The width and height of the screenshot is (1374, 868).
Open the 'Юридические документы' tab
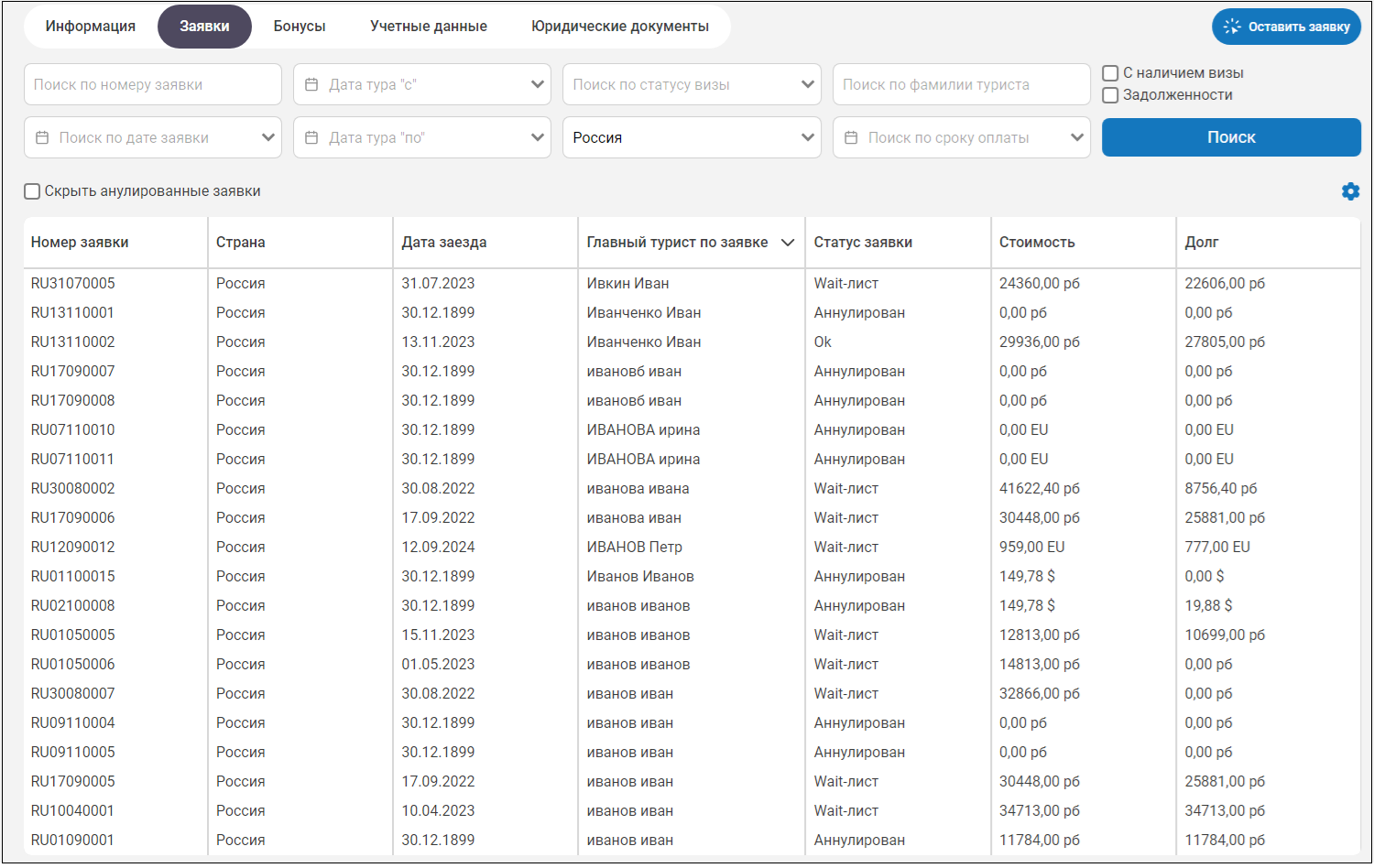620,27
